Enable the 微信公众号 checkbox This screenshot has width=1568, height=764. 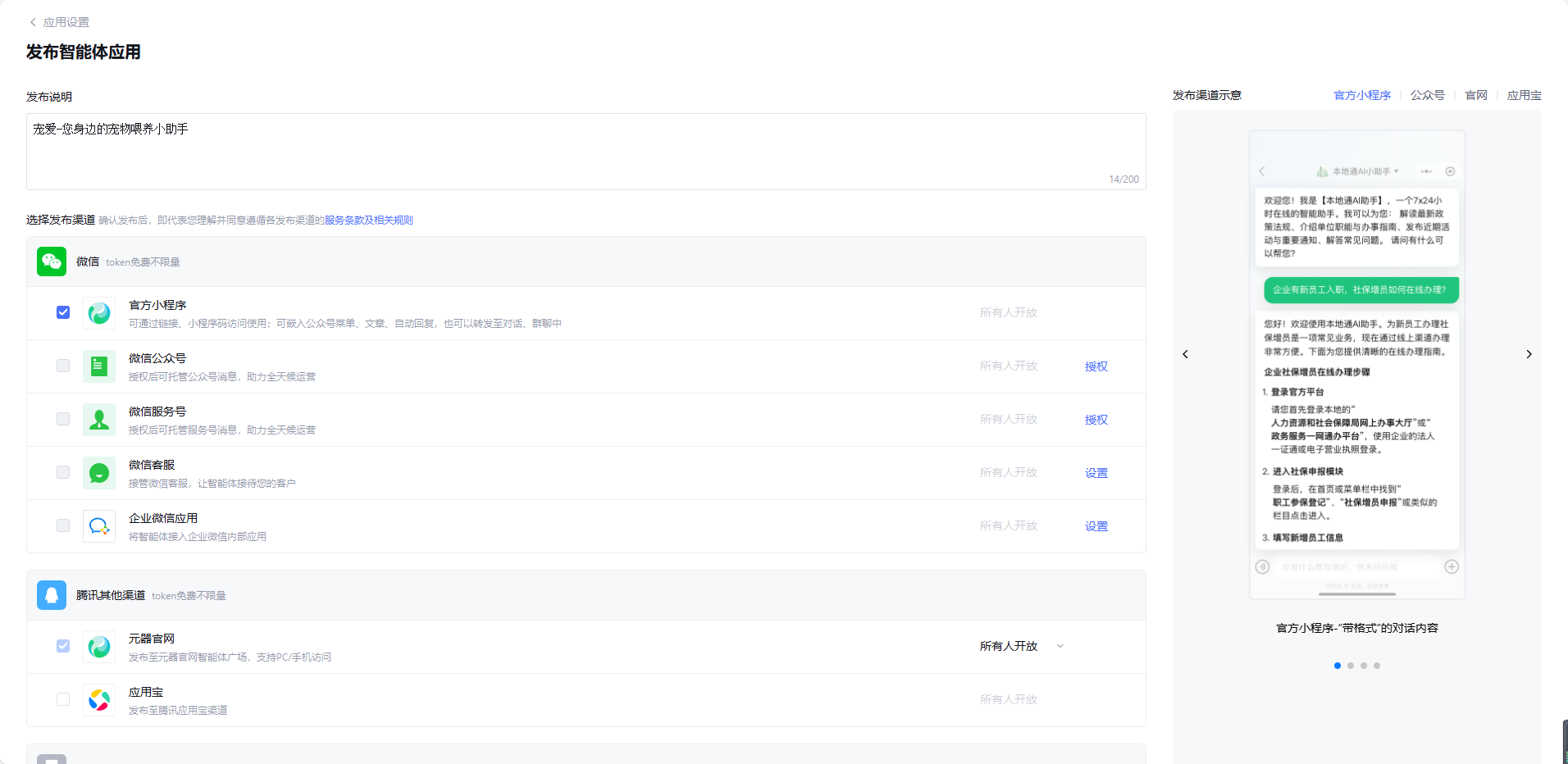point(63,366)
